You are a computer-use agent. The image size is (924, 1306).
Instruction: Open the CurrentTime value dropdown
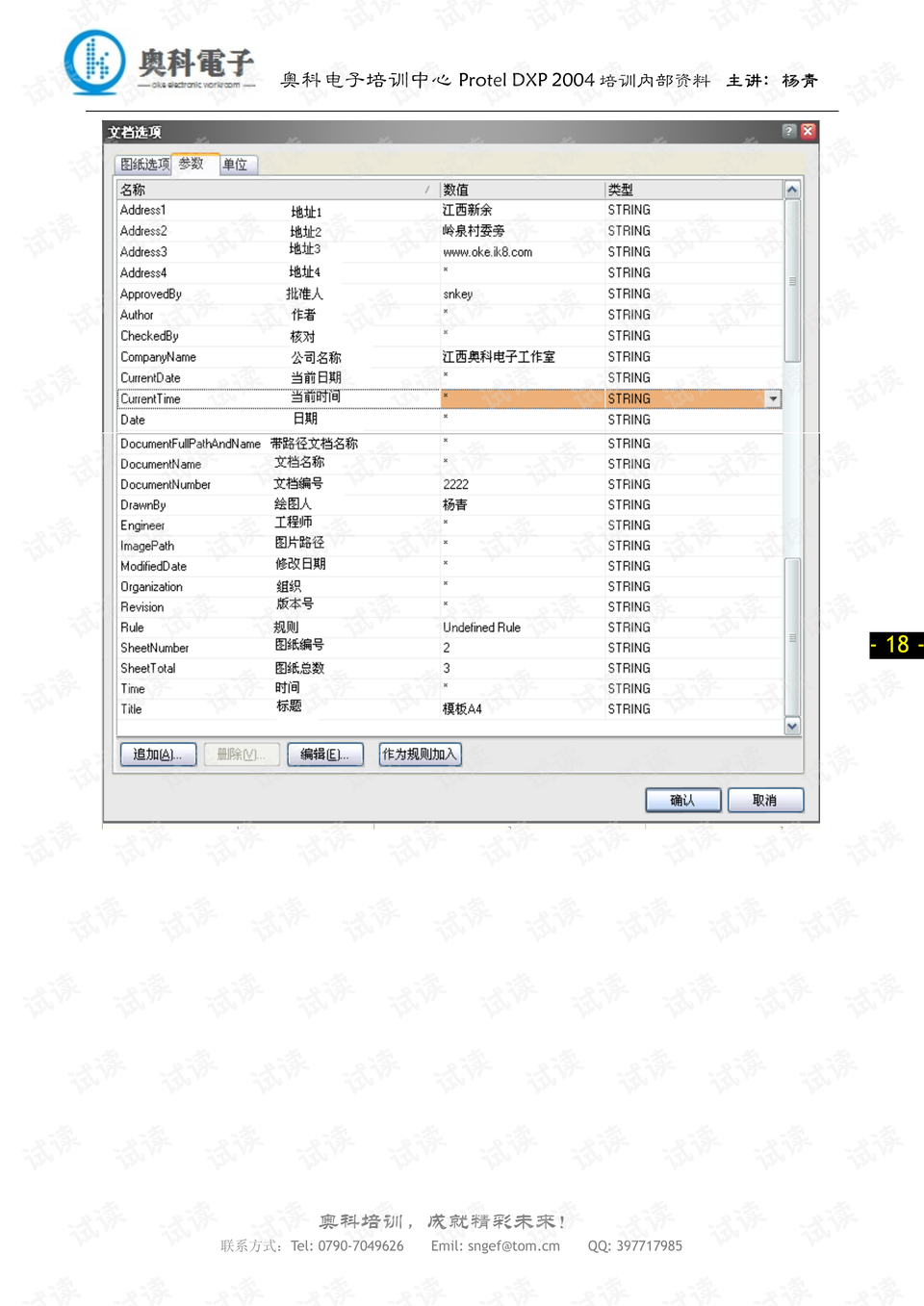click(x=773, y=397)
